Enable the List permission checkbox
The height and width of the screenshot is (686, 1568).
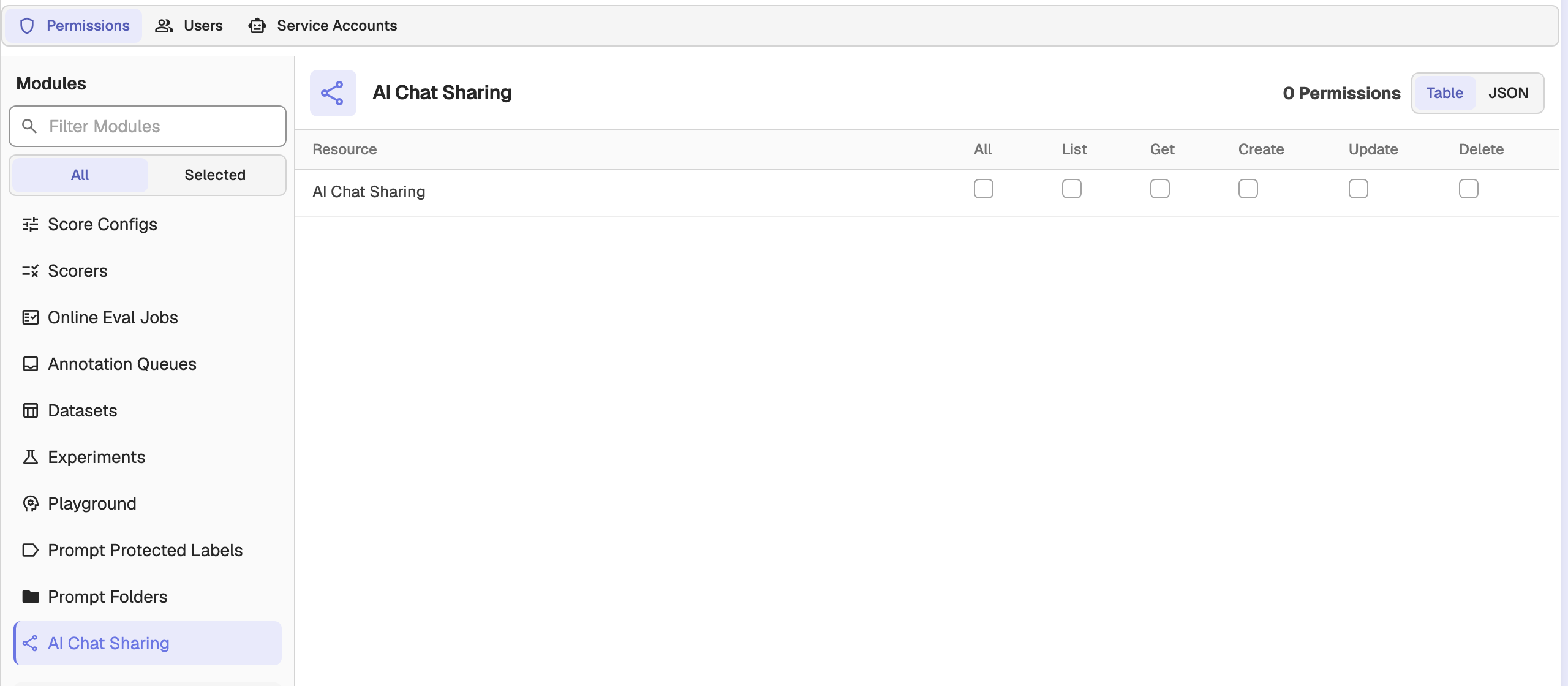tap(1072, 189)
